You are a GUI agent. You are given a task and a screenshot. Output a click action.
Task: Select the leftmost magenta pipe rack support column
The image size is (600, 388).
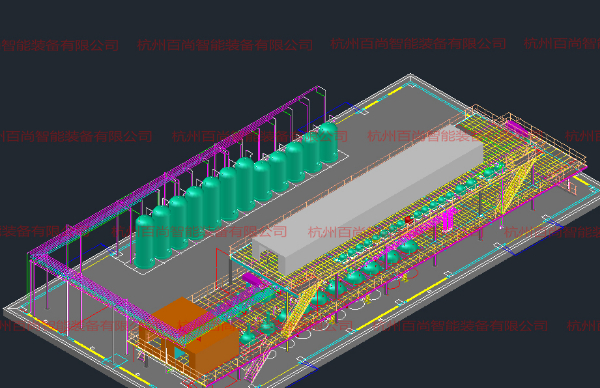click(x=29, y=280)
